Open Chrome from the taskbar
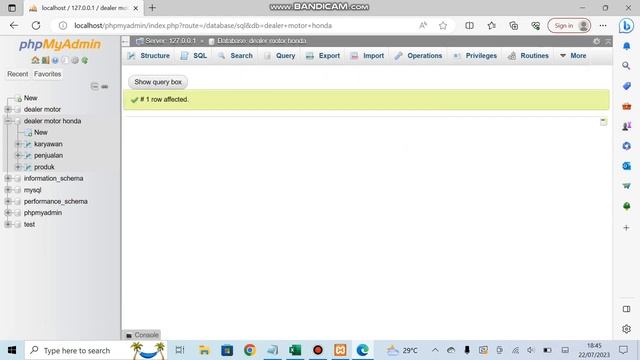The image size is (640, 360). tap(249, 350)
